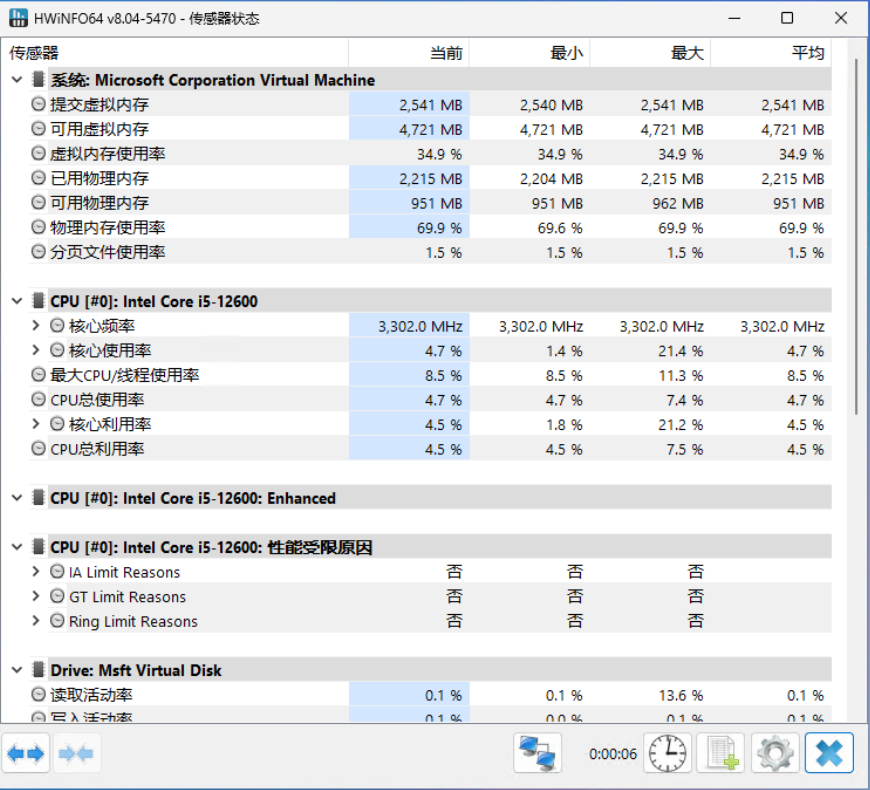Viewport: 870px width, 790px height.
Task: Click the 最小 column header
Action: pos(529,53)
